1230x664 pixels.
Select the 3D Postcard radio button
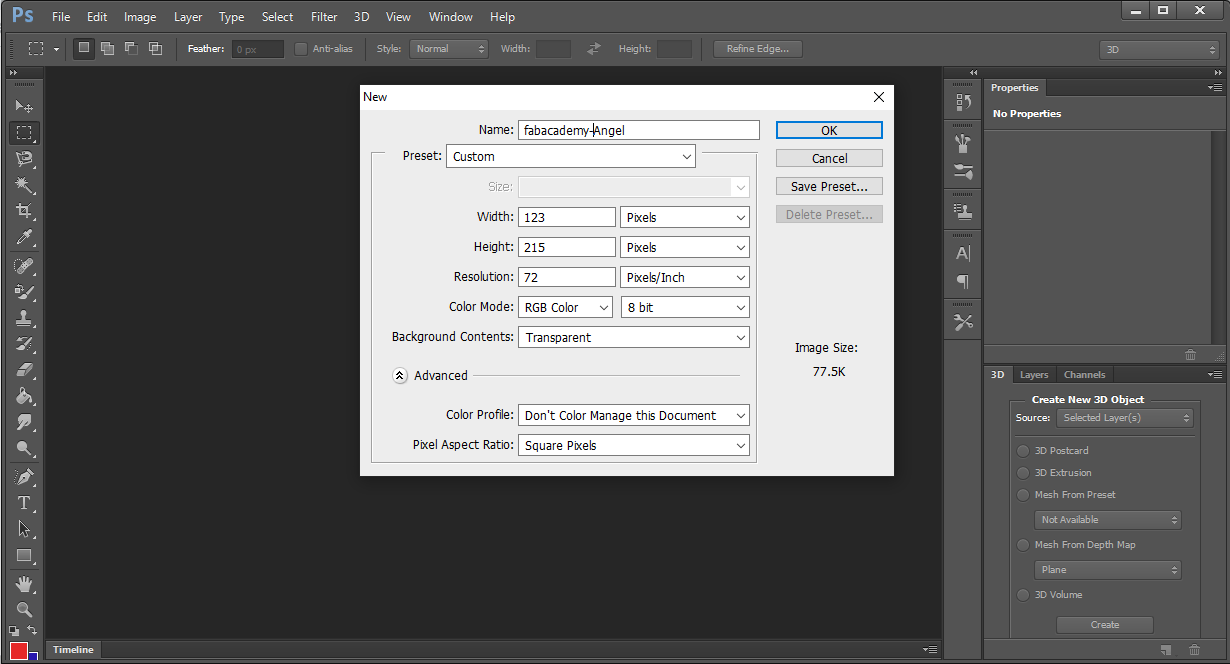[x=1023, y=451]
